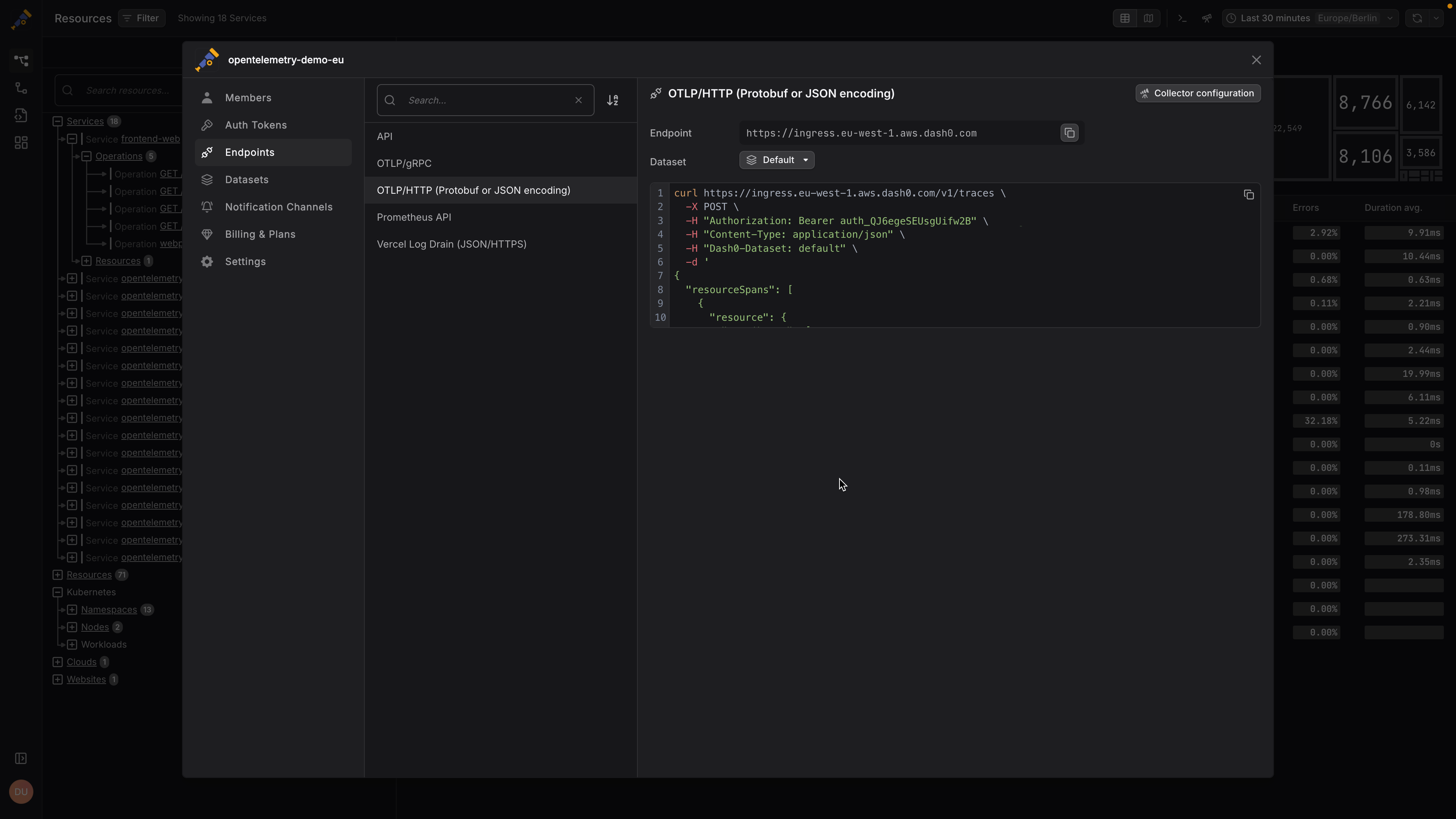Click the 8,766 treemap tile
1456x819 pixels.
coord(1365,102)
